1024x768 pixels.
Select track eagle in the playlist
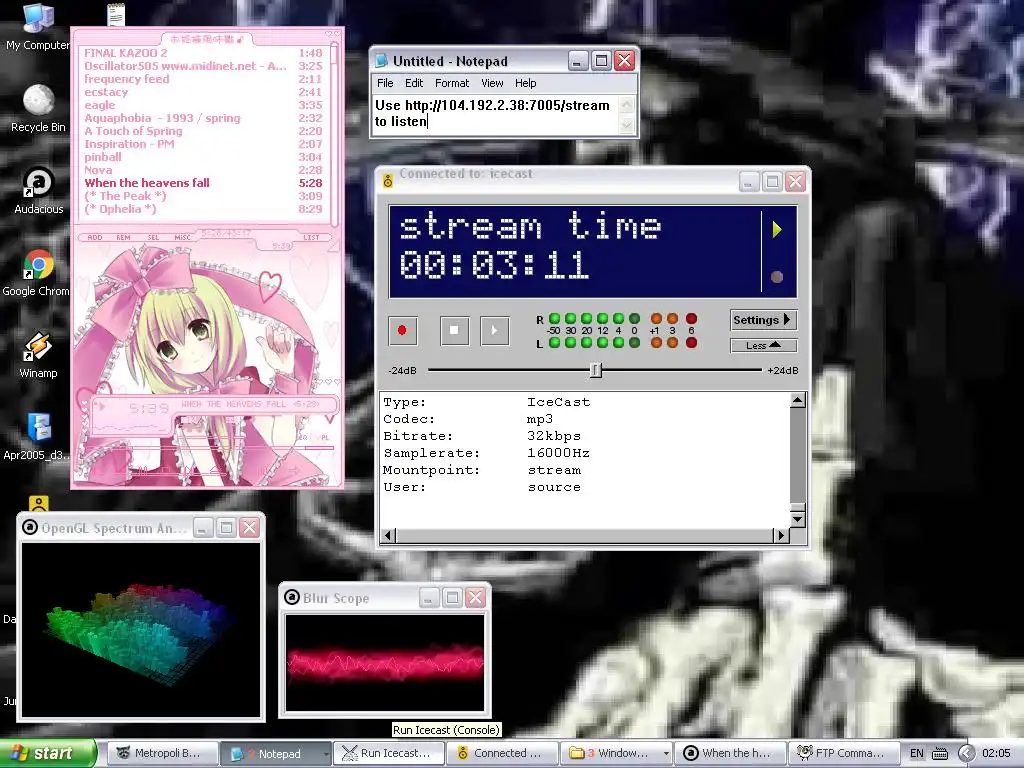pyautogui.click(x=203, y=105)
